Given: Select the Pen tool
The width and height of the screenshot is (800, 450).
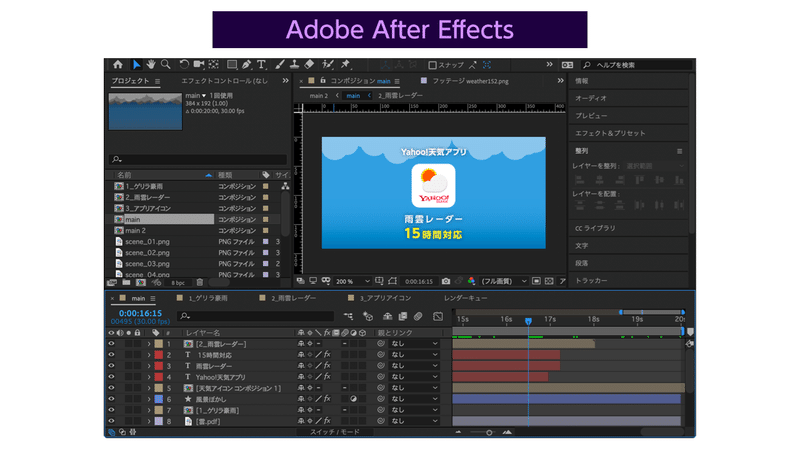Looking at the screenshot, I should tap(247, 64).
